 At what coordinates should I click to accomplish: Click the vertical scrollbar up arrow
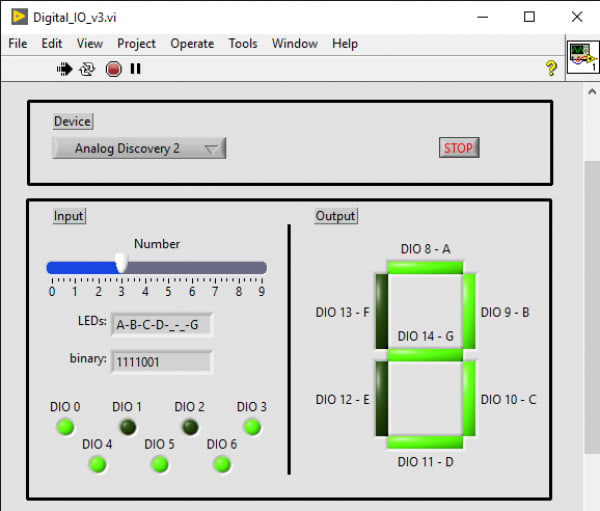pos(592,92)
